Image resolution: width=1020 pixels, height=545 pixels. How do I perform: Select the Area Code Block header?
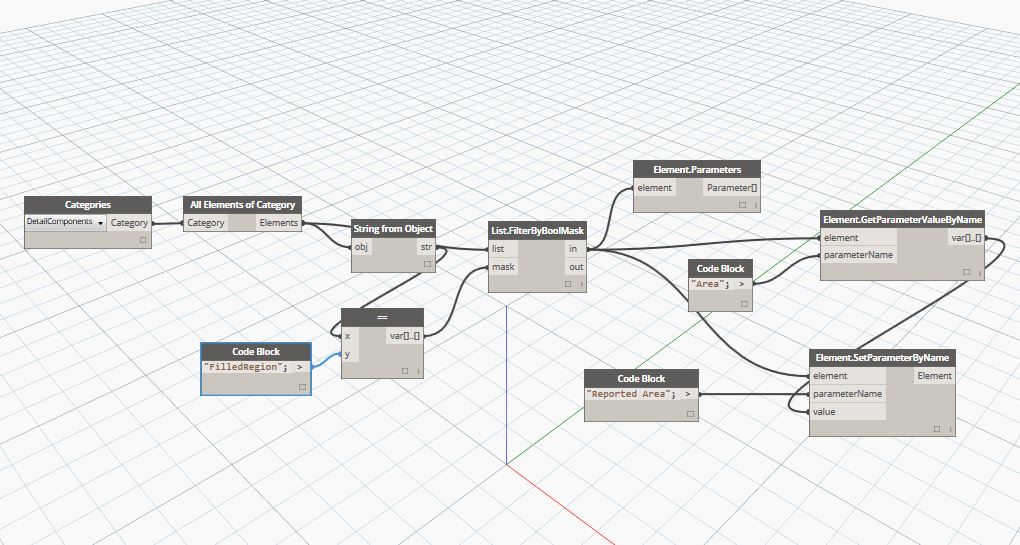point(720,269)
